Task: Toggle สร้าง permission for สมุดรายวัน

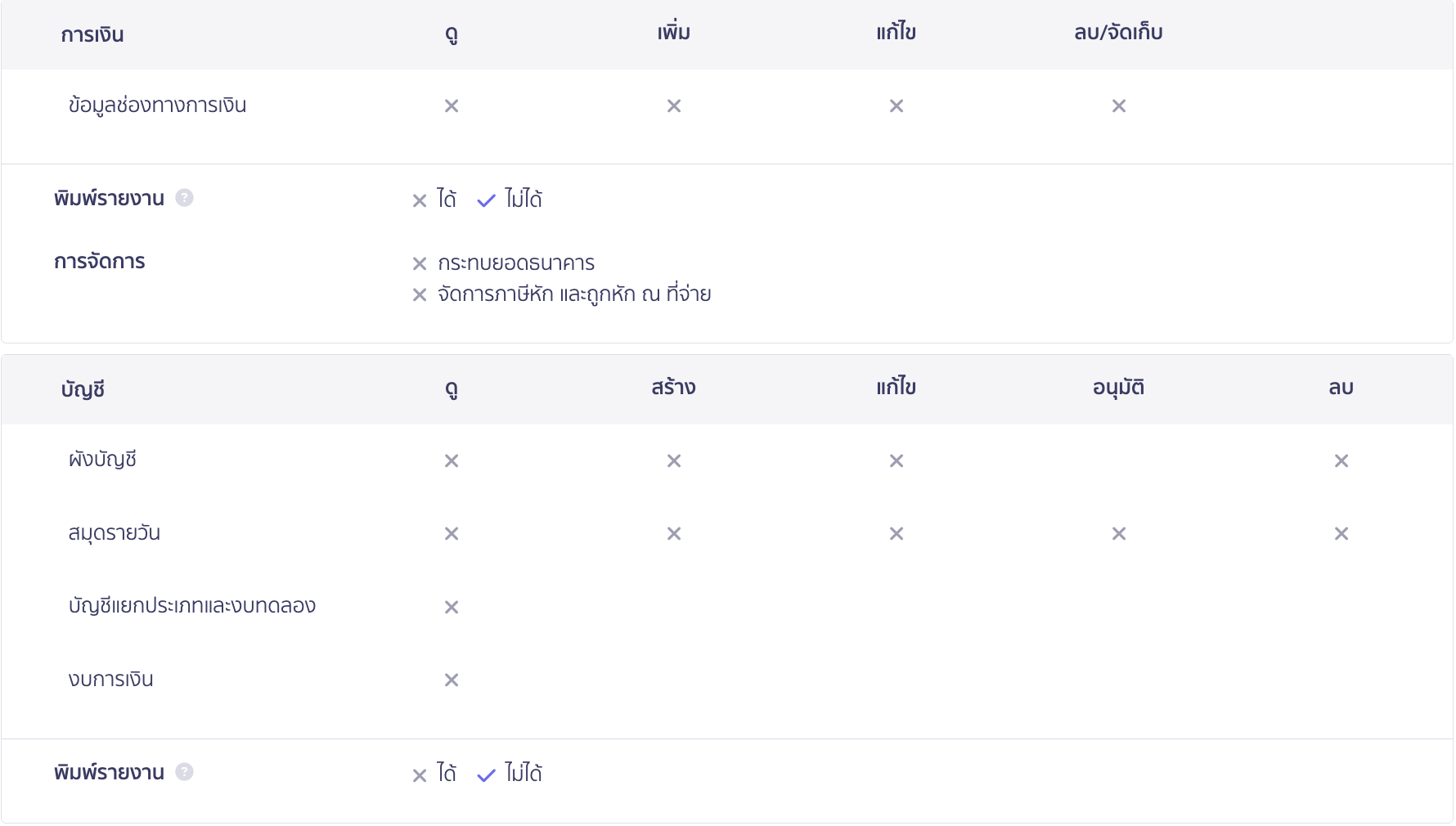Action: pyautogui.click(x=674, y=532)
